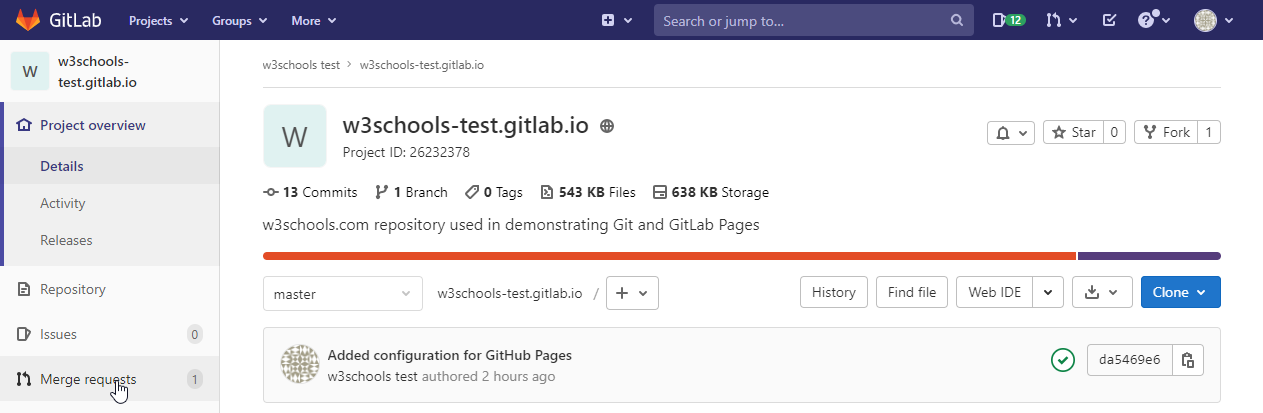Open merge requests icon in top navbar
The image size is (1263, 413).
coord(1061,20)
